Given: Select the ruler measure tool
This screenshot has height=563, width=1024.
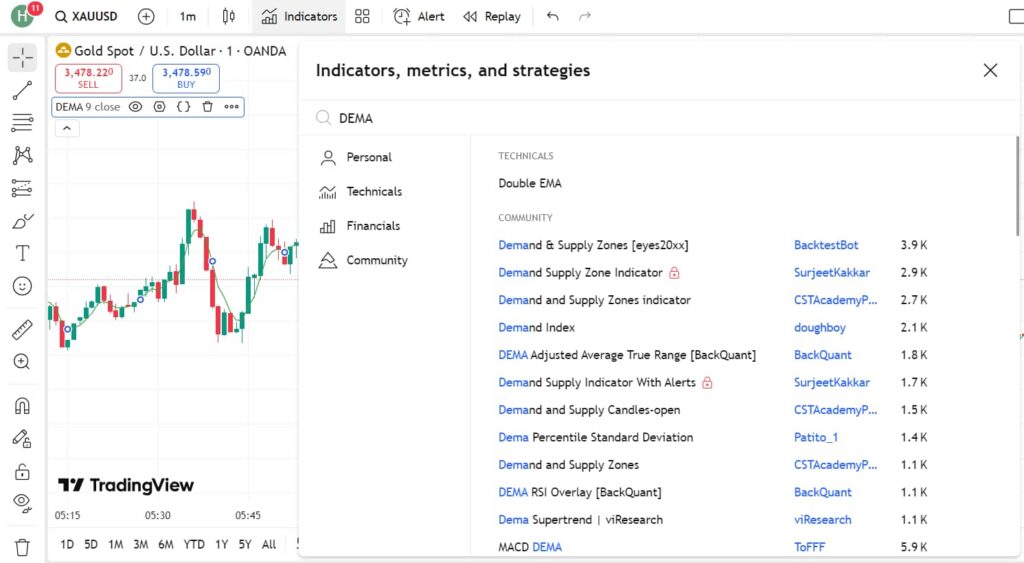Looking at the screenshot, I should click(x=22, y=330).
